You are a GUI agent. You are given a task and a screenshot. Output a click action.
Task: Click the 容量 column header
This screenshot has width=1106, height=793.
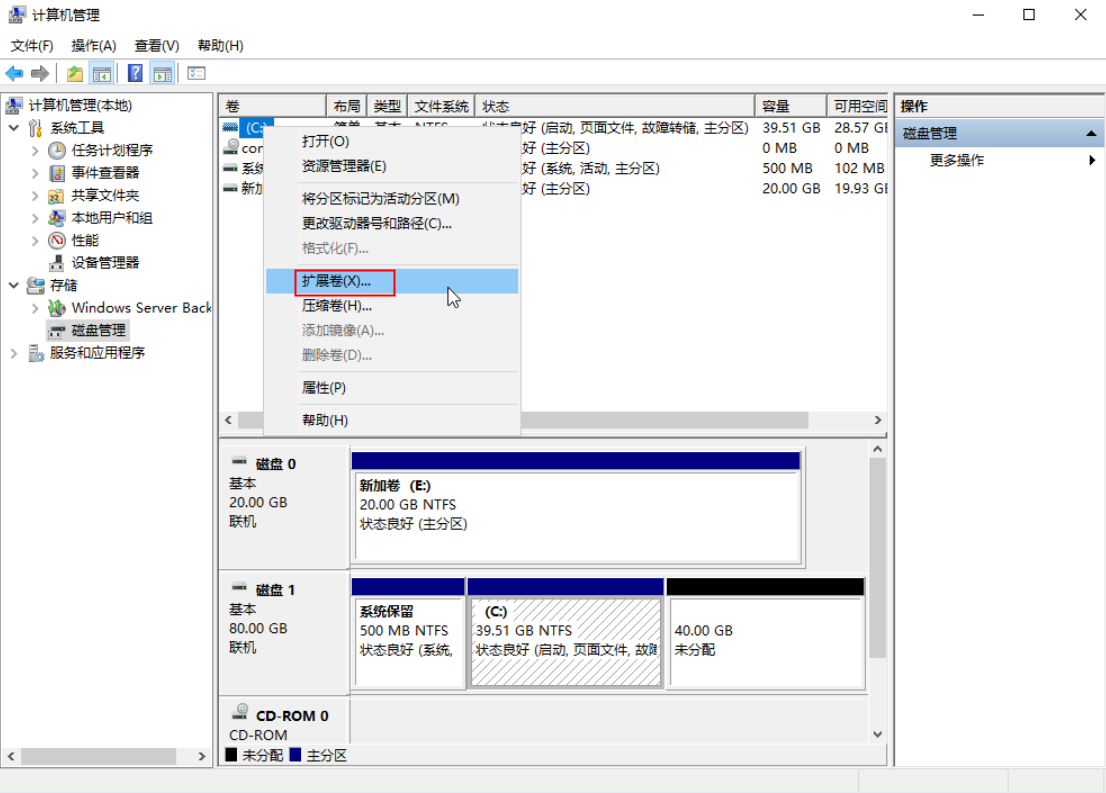(x=776, y=106)
